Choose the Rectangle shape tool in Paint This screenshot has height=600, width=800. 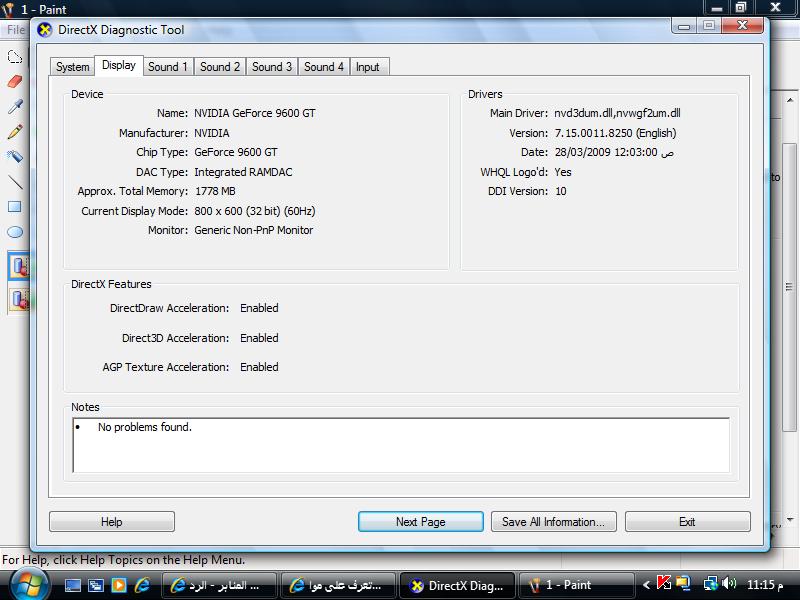click(x=15, y=207)
